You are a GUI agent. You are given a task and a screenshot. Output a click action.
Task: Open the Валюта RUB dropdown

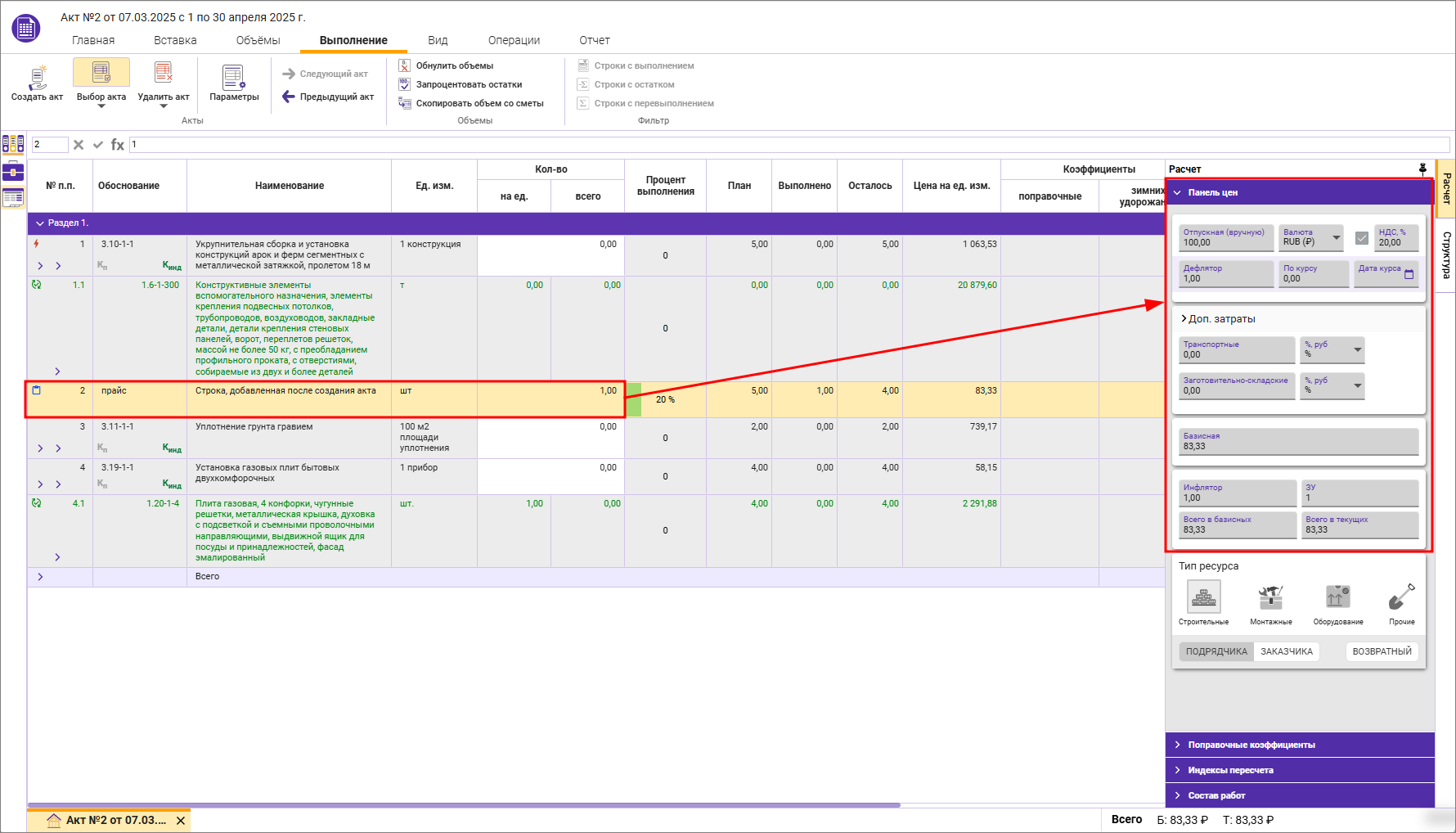(x=1336, y=238)
